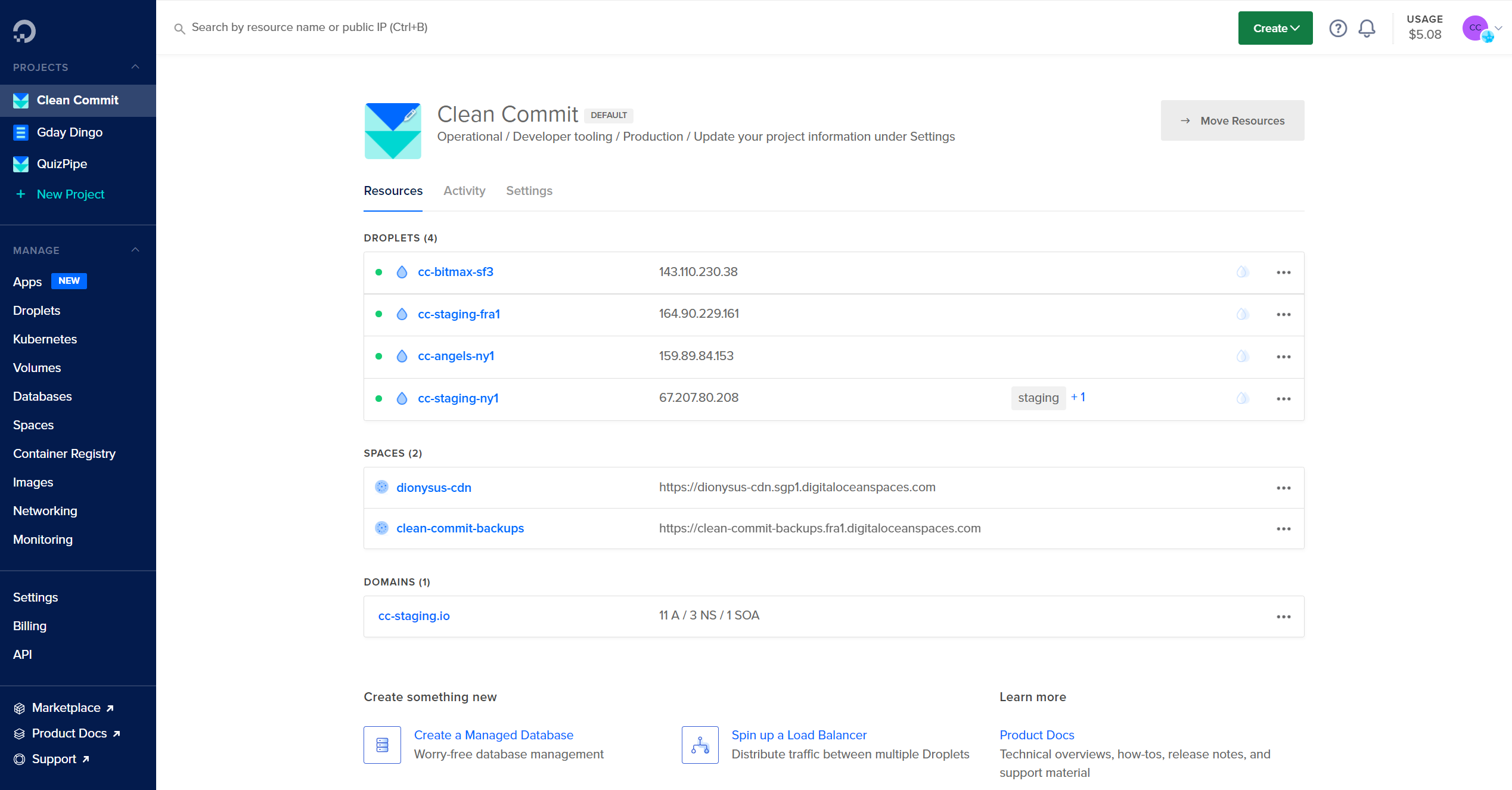Click droplet icon beside cc-staging-fra1
This screenshot has height=790, width=1512.
[402, 314]
